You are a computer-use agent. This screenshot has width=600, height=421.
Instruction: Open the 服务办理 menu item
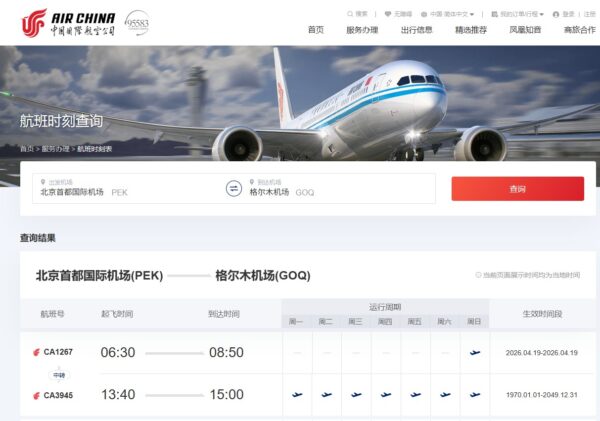[x=362, y=30]
